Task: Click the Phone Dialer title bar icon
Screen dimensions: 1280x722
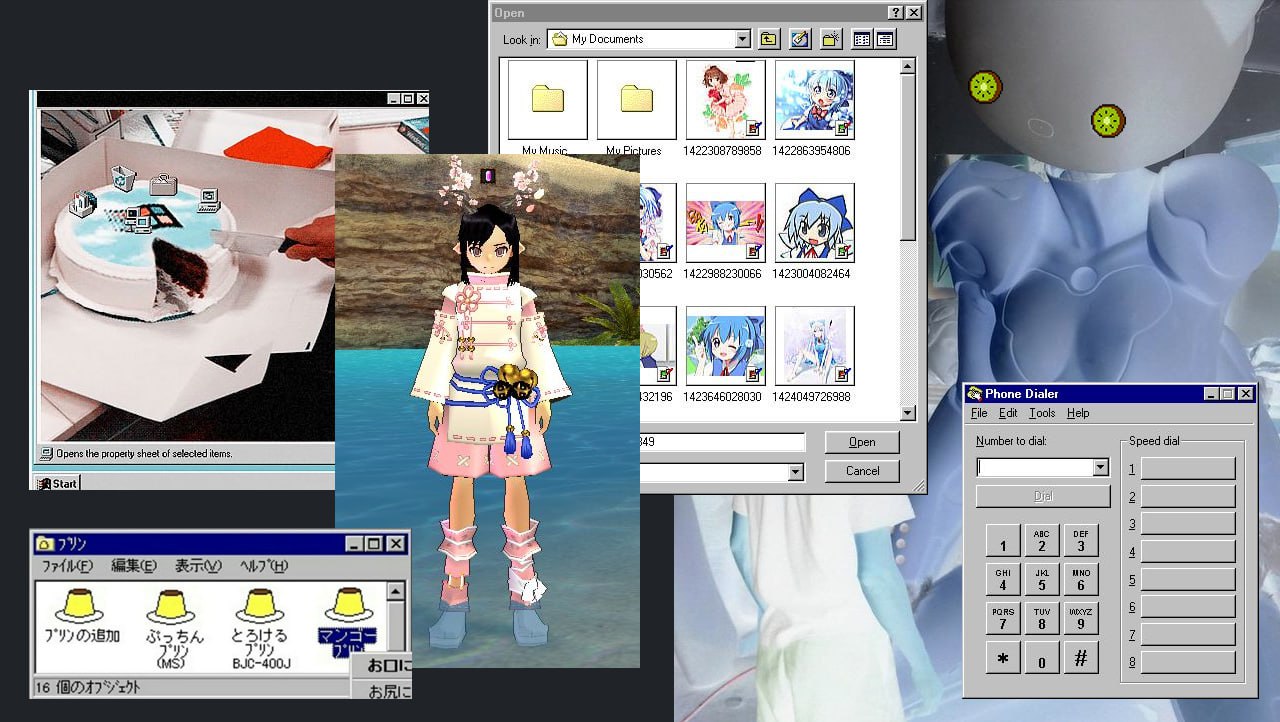Action: point(974,394)
